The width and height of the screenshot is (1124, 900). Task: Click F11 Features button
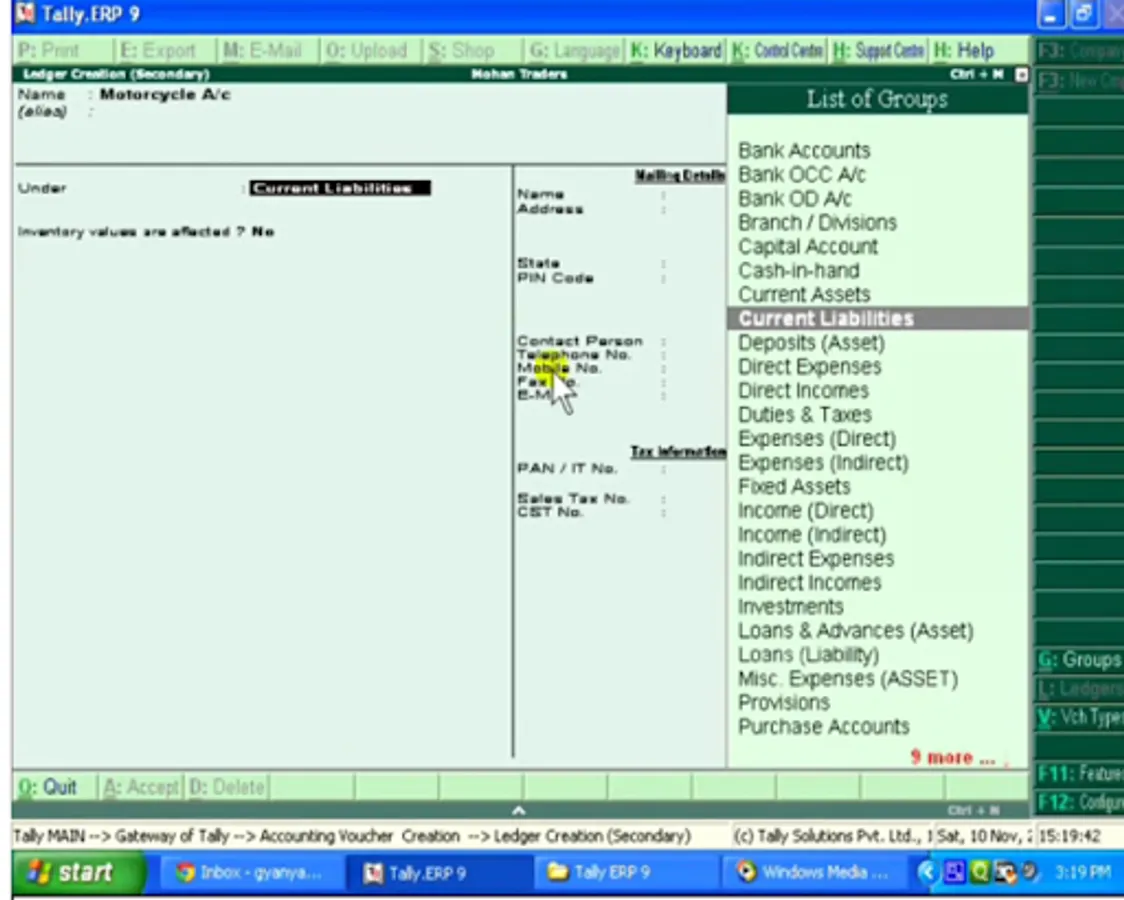(x=1080, y=774)
